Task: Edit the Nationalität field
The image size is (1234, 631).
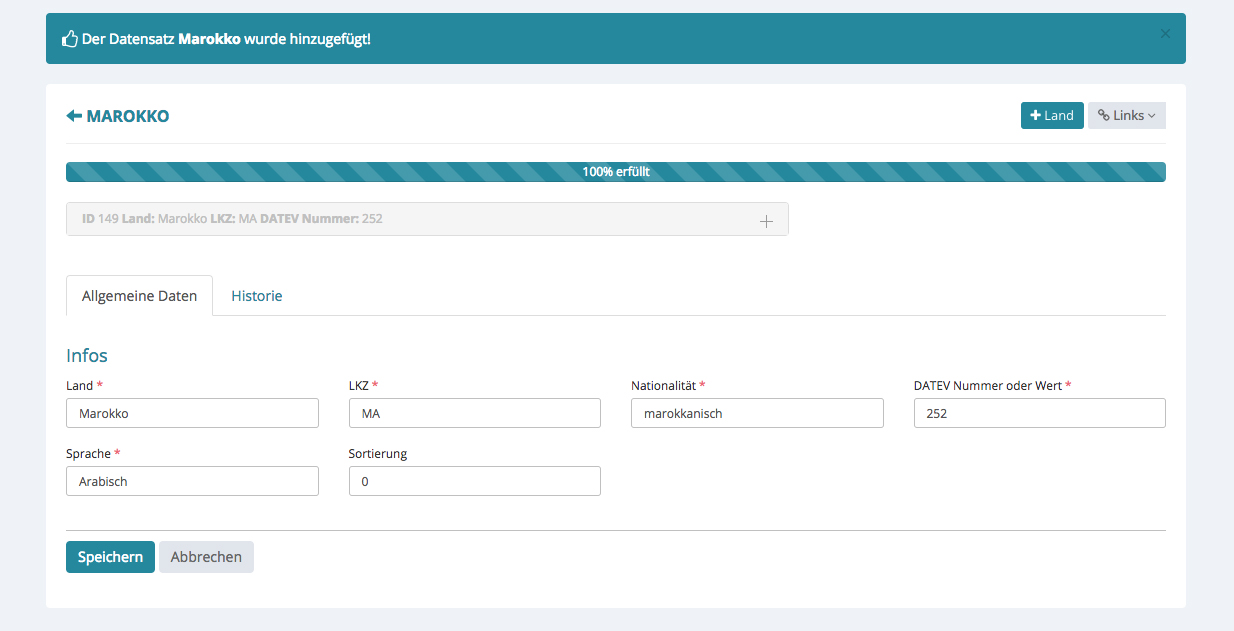Action: click(757, 413)
